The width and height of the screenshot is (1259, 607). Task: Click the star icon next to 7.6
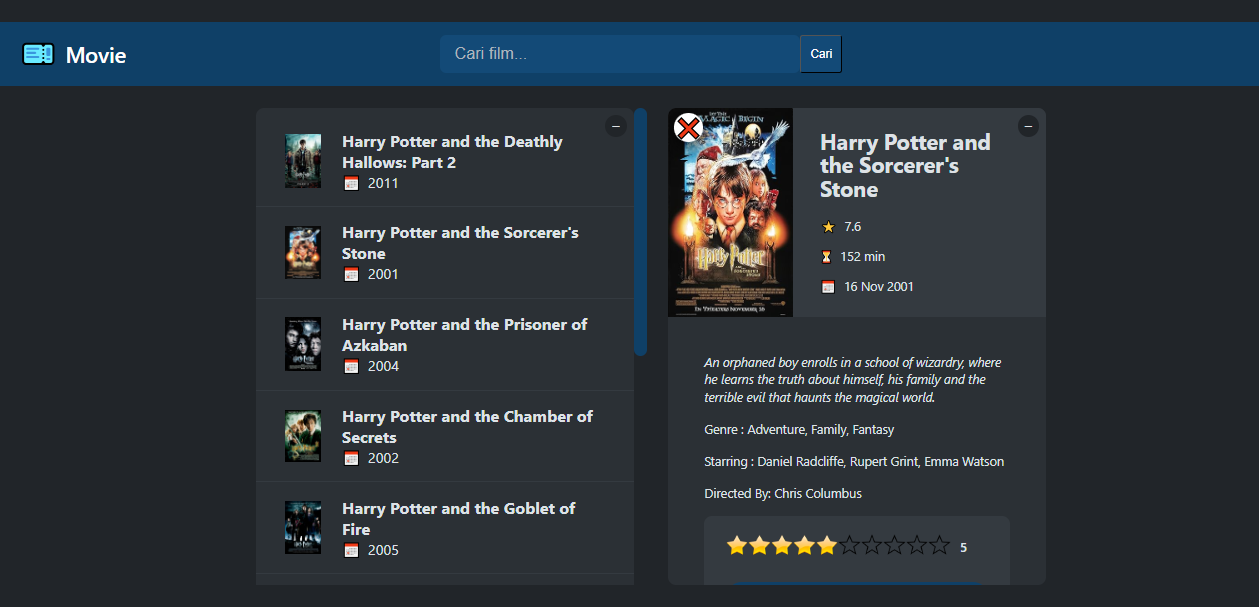click(x=828, y=227)
